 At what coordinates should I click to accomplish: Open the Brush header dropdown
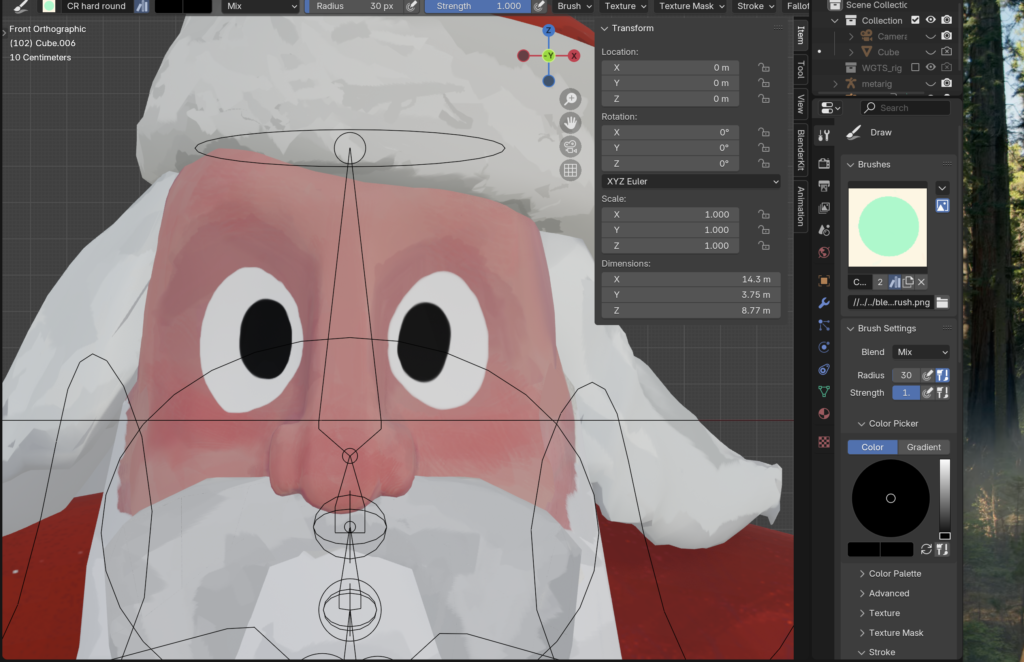point(574,6)
